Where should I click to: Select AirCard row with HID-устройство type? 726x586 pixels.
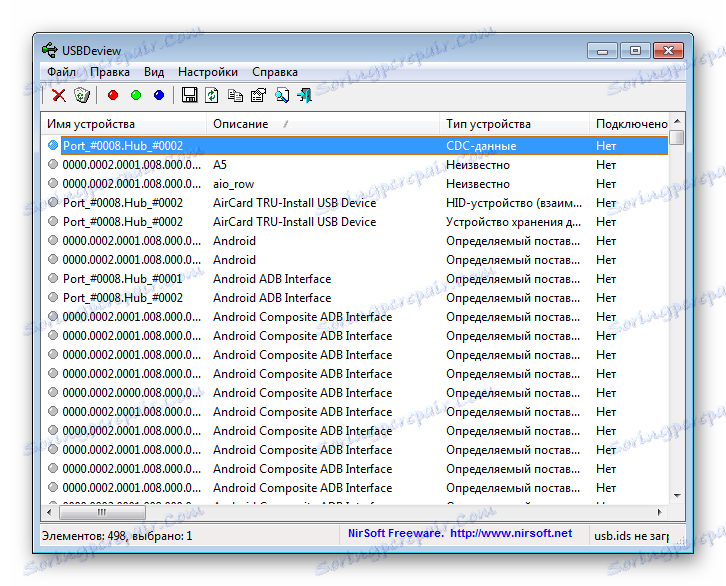tap(355, 203)
